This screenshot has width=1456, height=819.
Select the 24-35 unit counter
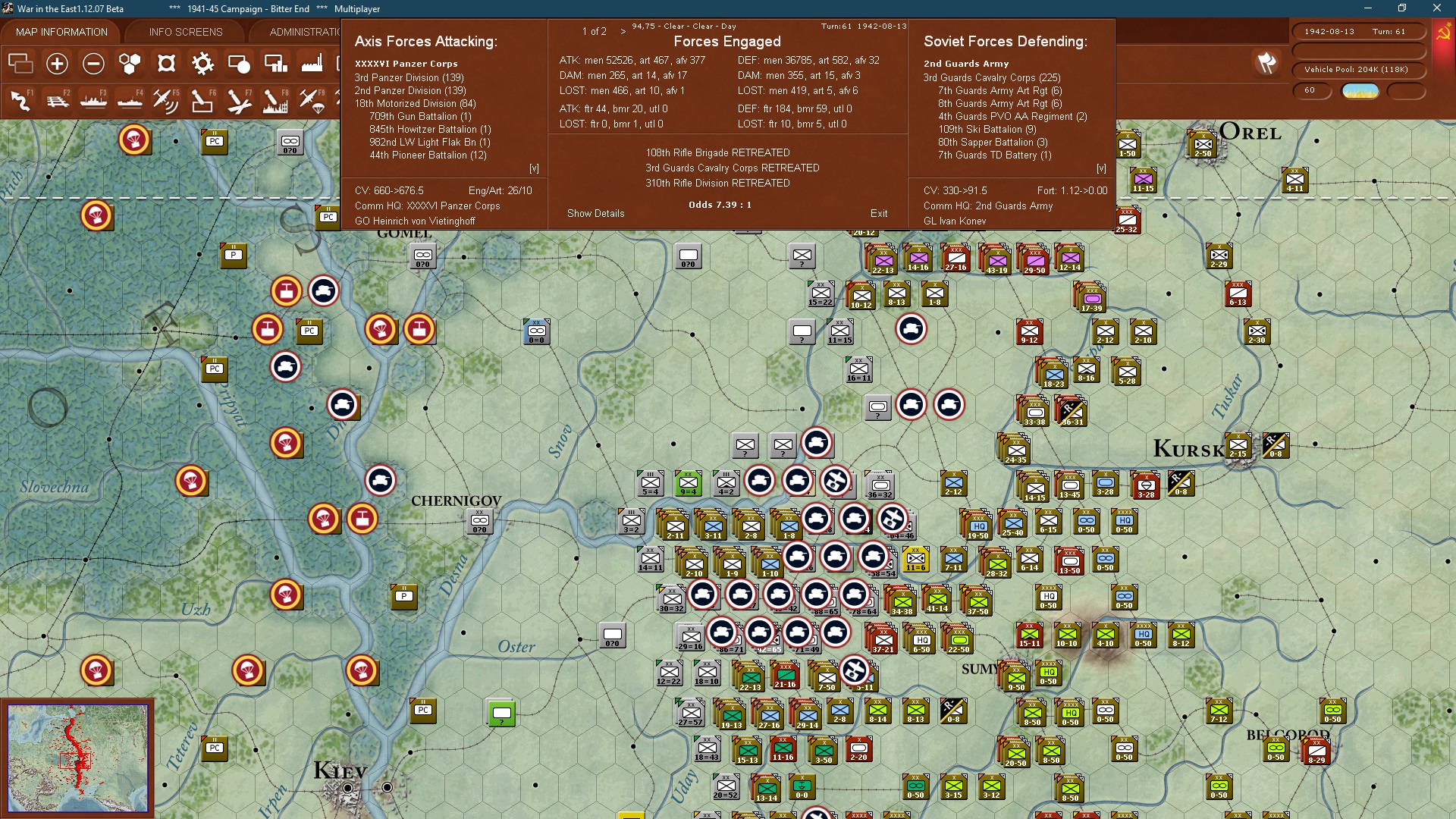click(x=1015, y=450)
